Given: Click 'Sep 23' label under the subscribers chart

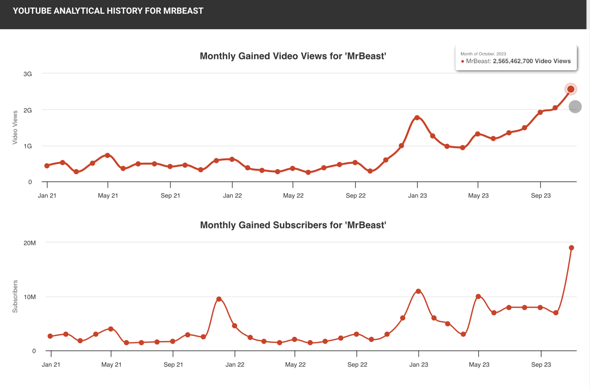Looking at the screenshot, I should pyautogui.click(x=541, y=365).
